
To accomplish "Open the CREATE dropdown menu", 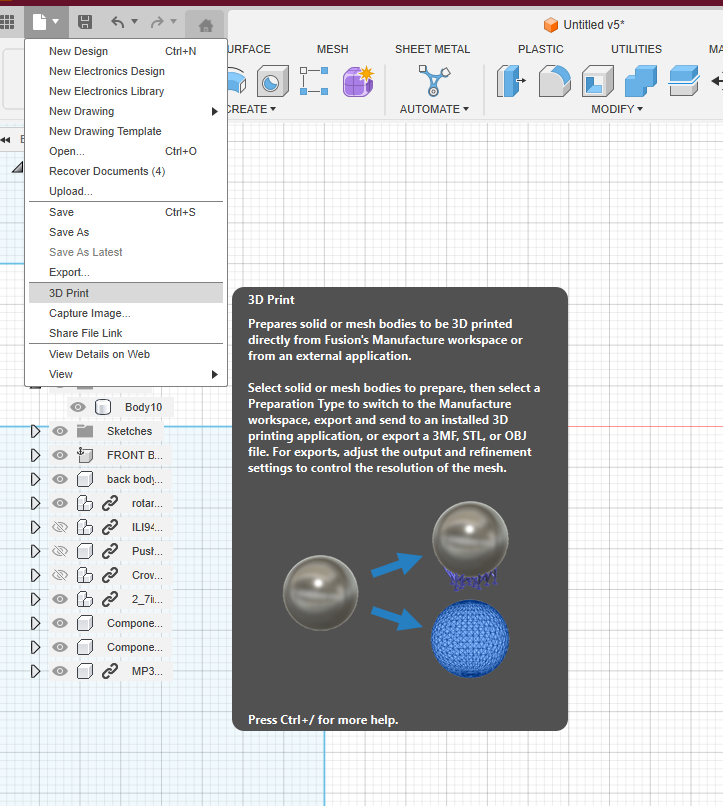I will pos(252,109).
